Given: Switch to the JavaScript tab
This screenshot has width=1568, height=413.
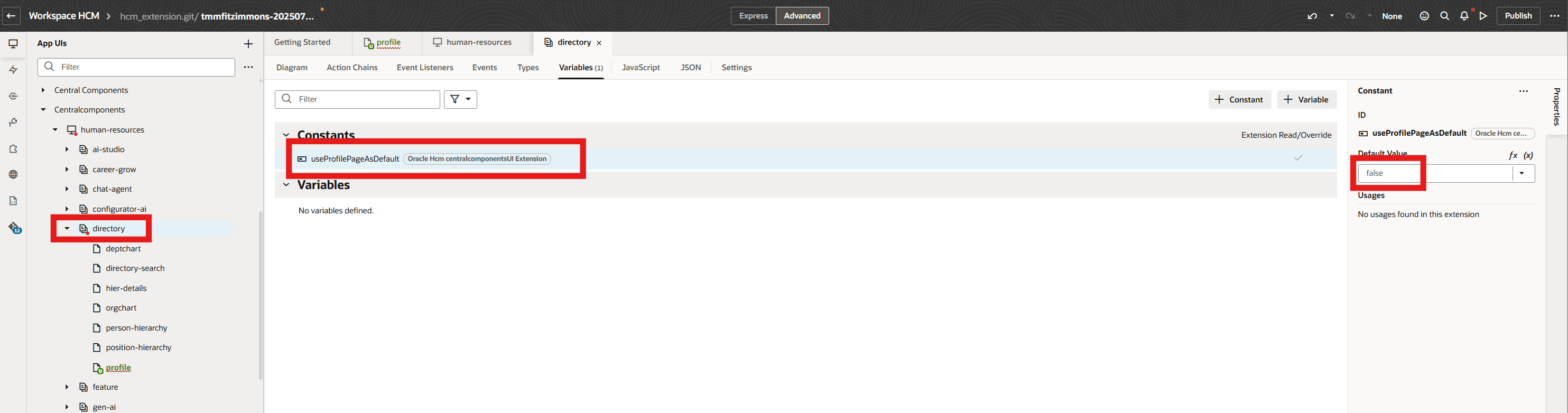Looking at the screenshot, I should [641, 68].
